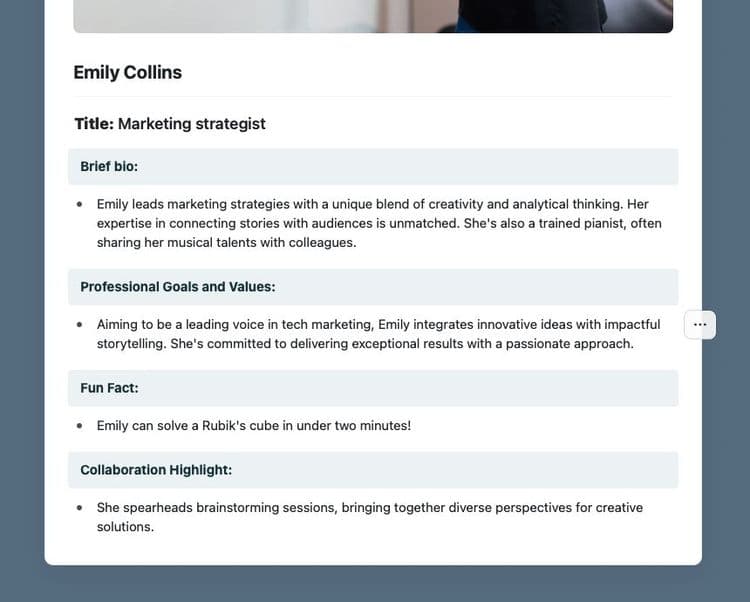The width and height of the screenshot is (750, 602).
Task: Click the divider line under the name
Action: click(x=373, y=97)
